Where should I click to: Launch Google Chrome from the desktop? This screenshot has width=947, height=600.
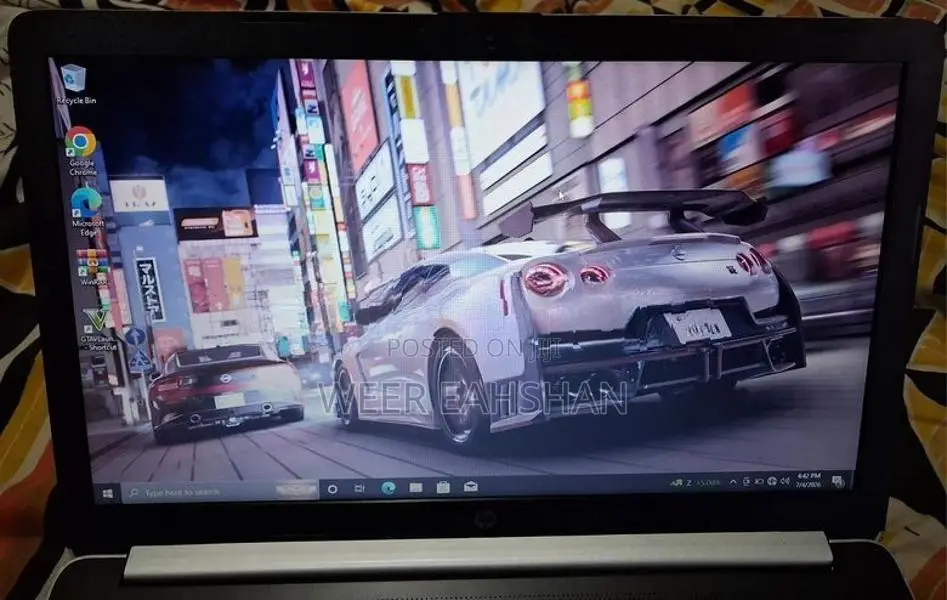pos(82,150)
